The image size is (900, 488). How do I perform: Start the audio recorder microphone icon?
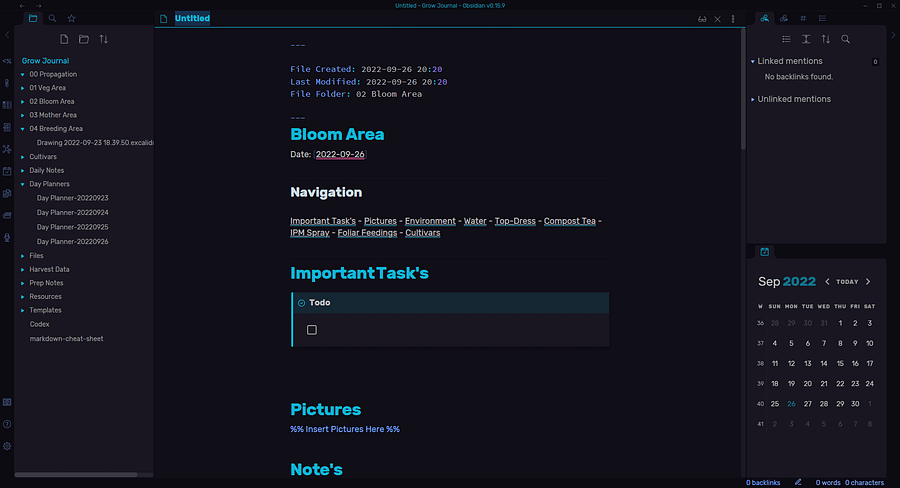click(7, 238)
